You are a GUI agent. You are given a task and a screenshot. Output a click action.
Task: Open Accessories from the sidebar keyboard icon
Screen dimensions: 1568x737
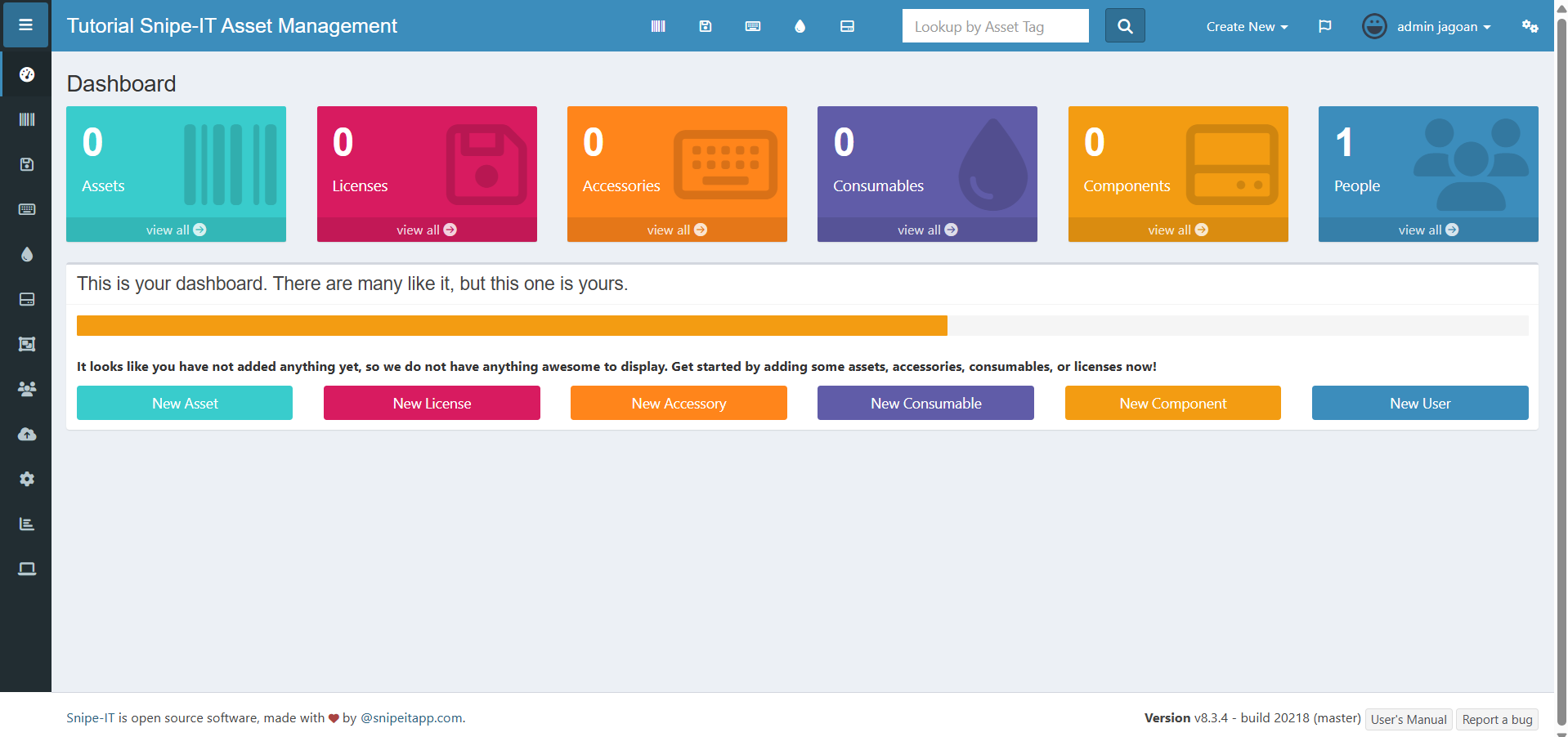27,209
